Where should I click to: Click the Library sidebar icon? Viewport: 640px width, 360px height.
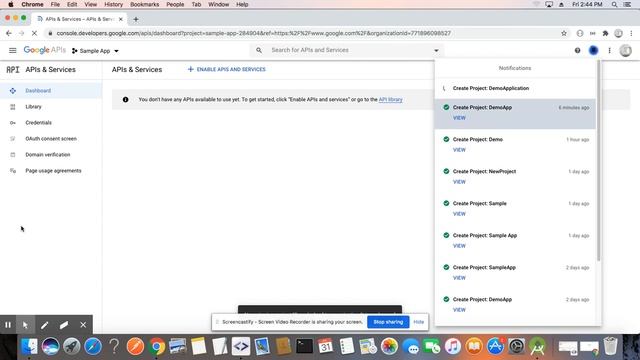[x=13, y=107]
